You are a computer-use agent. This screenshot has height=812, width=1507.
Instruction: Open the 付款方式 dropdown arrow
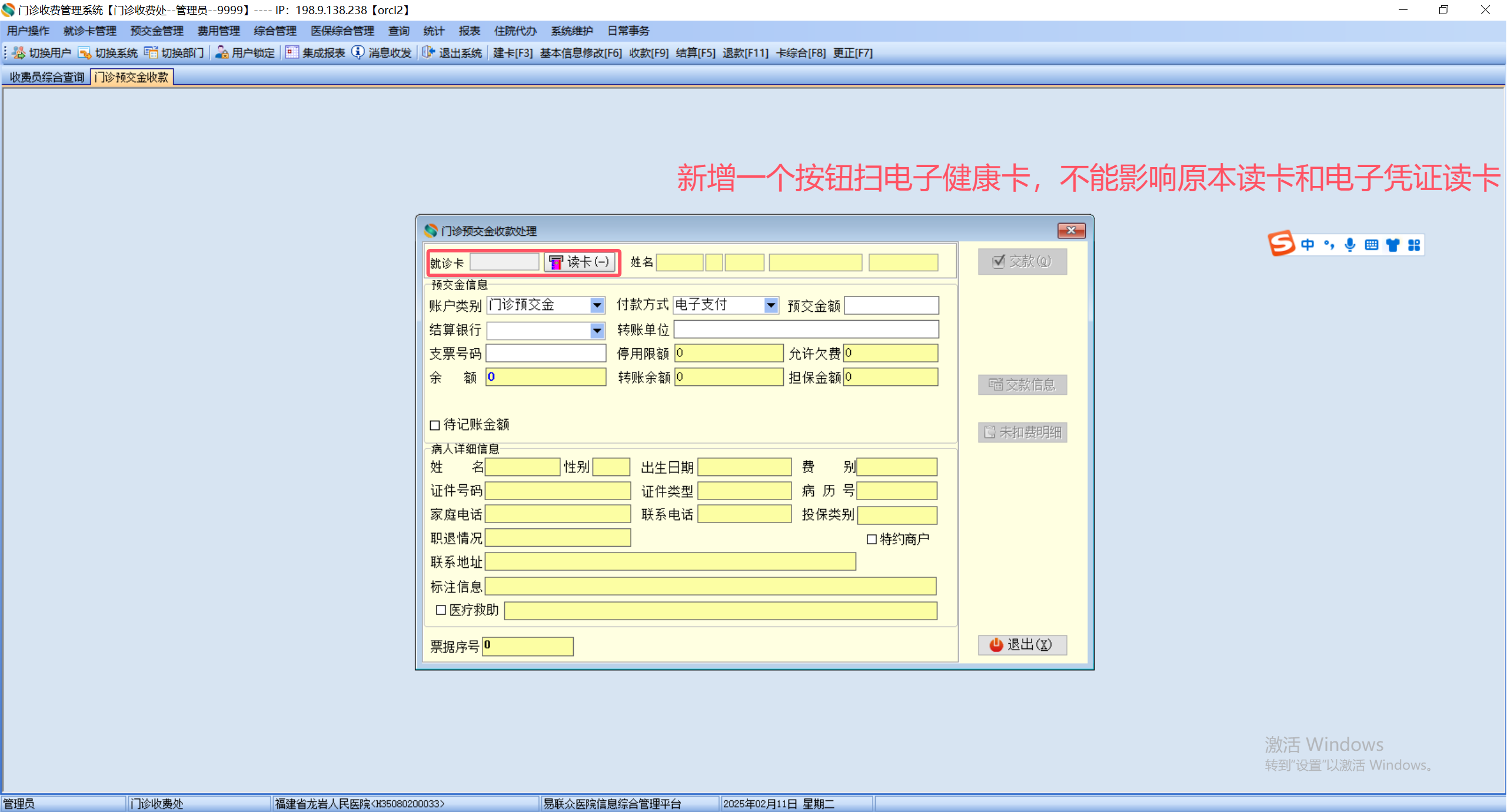(x=770, y=305)
